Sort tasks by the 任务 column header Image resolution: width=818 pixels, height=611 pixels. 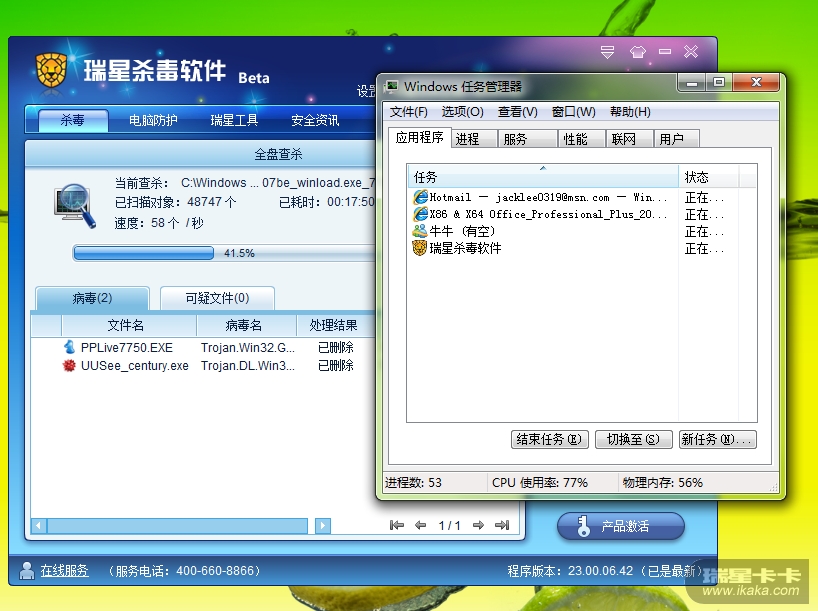click(x=543, y=177)
